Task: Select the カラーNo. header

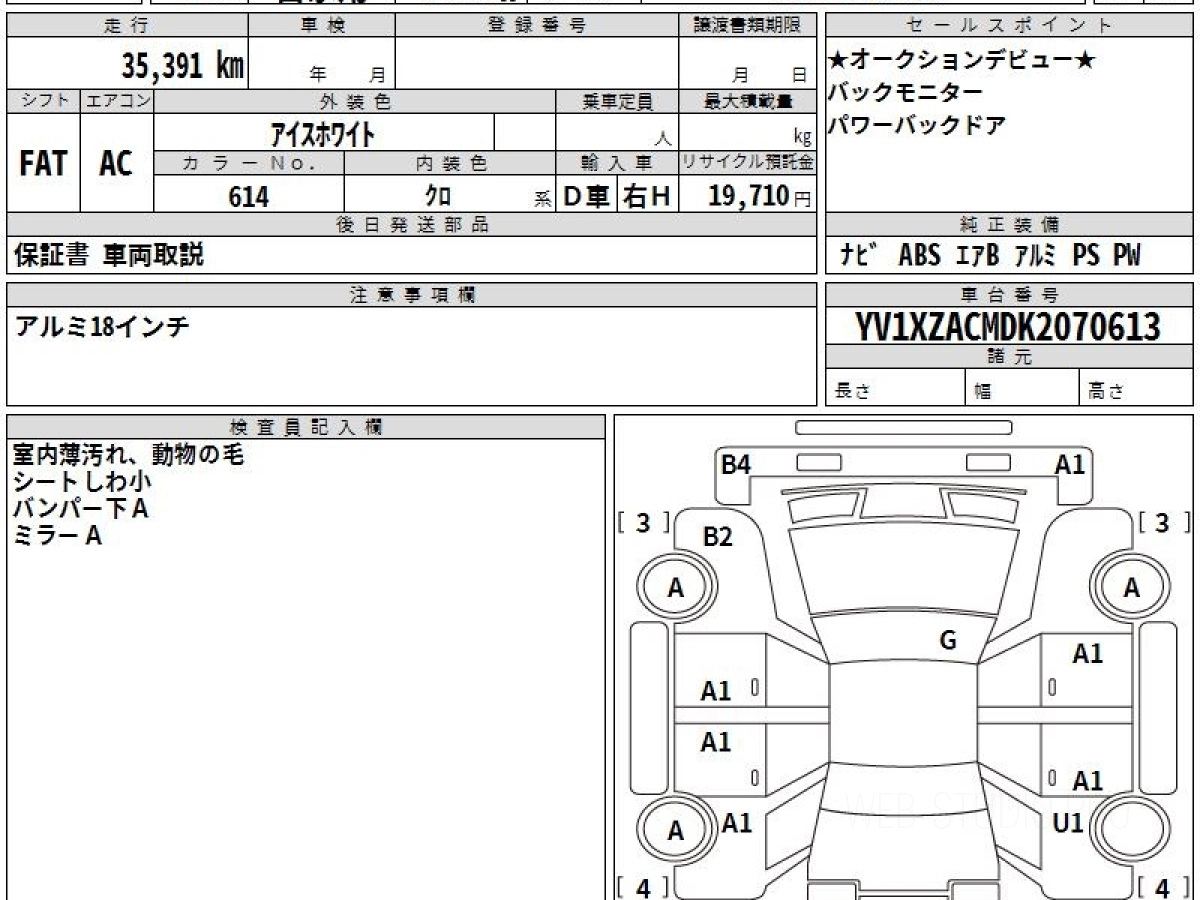Action: (249, 163)
